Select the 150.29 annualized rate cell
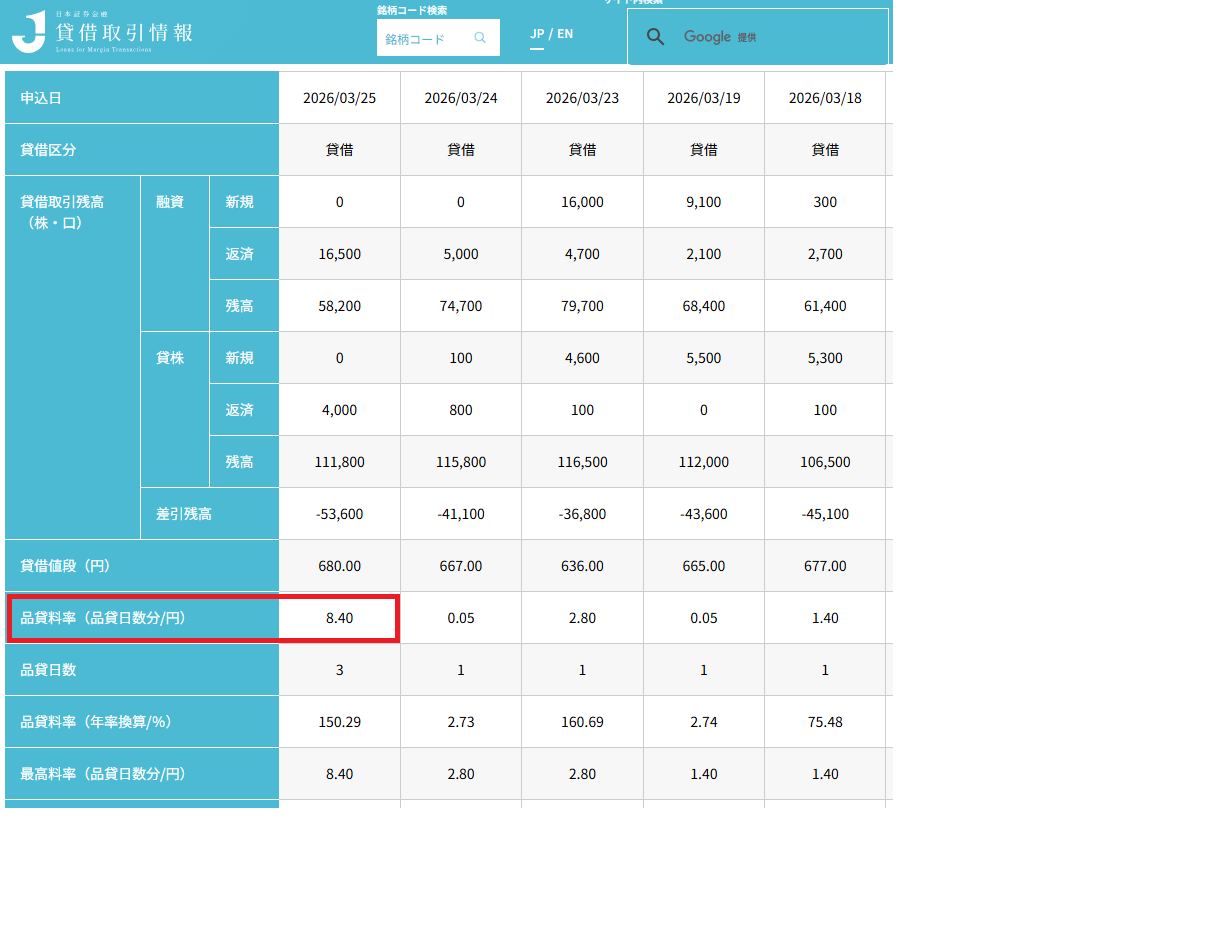Viewport: 1222px width, 932px height. pos(339,722)
